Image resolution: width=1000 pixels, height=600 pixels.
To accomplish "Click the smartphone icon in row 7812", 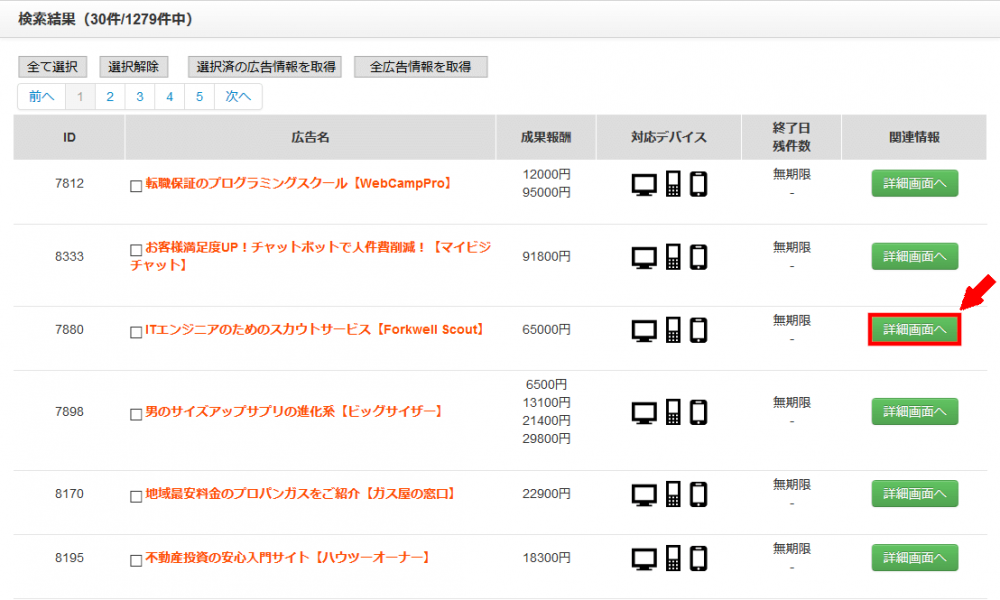I will pyautogui.click(x=699, y=184).
